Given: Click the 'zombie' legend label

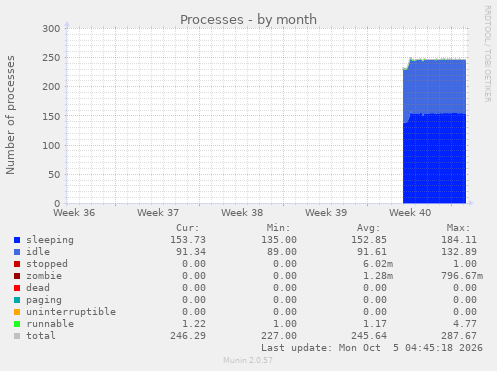Looking at the screenshot, I should tap(44, 276).
